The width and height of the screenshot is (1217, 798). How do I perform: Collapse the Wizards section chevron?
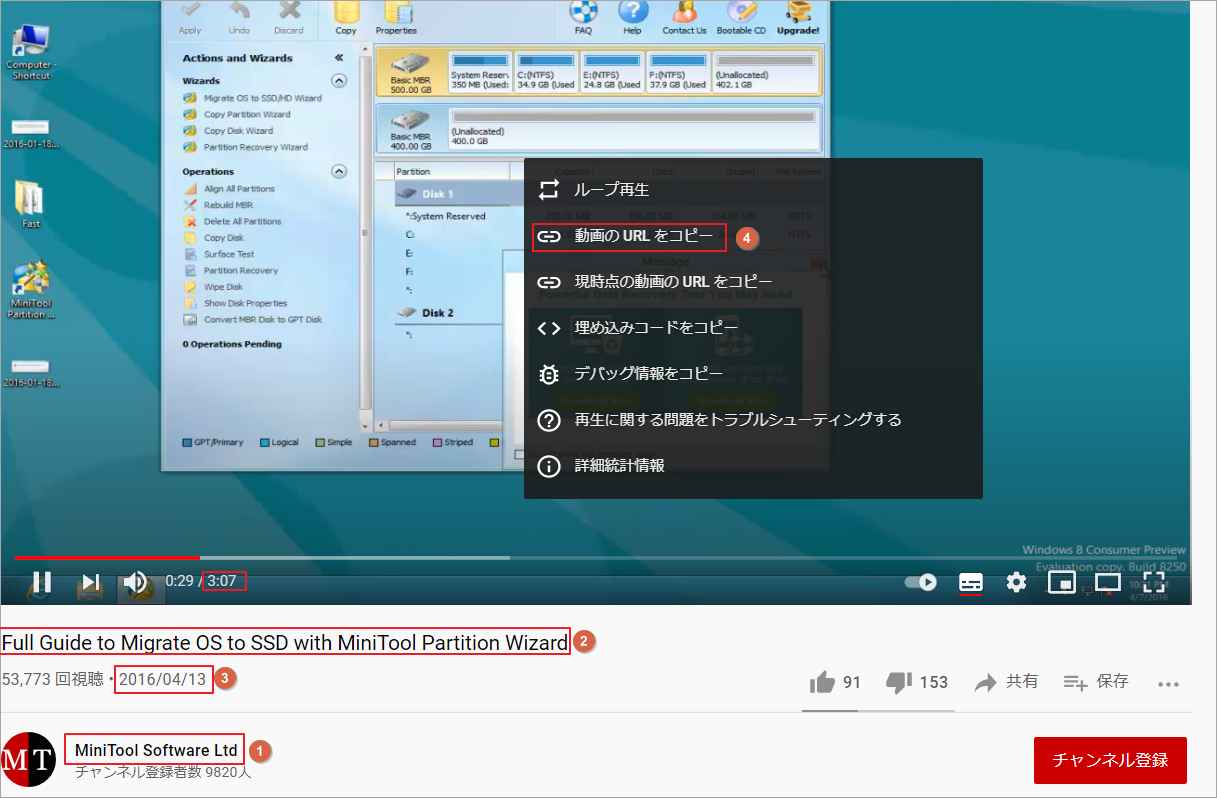[x=339, y=81]
